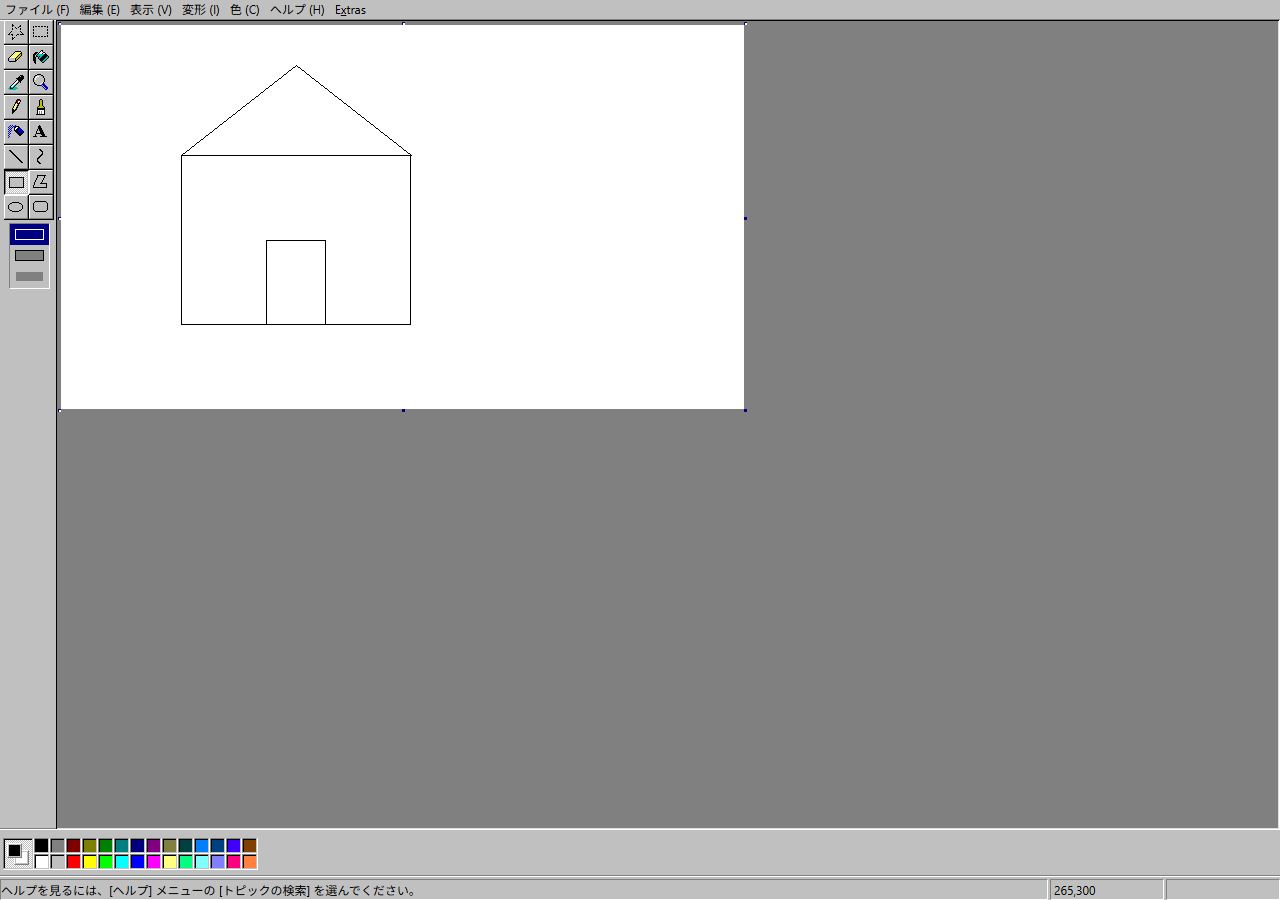Screen dimensions: 1280x900
Task: Choose the brown palette swatch
Action: (249, 846)
